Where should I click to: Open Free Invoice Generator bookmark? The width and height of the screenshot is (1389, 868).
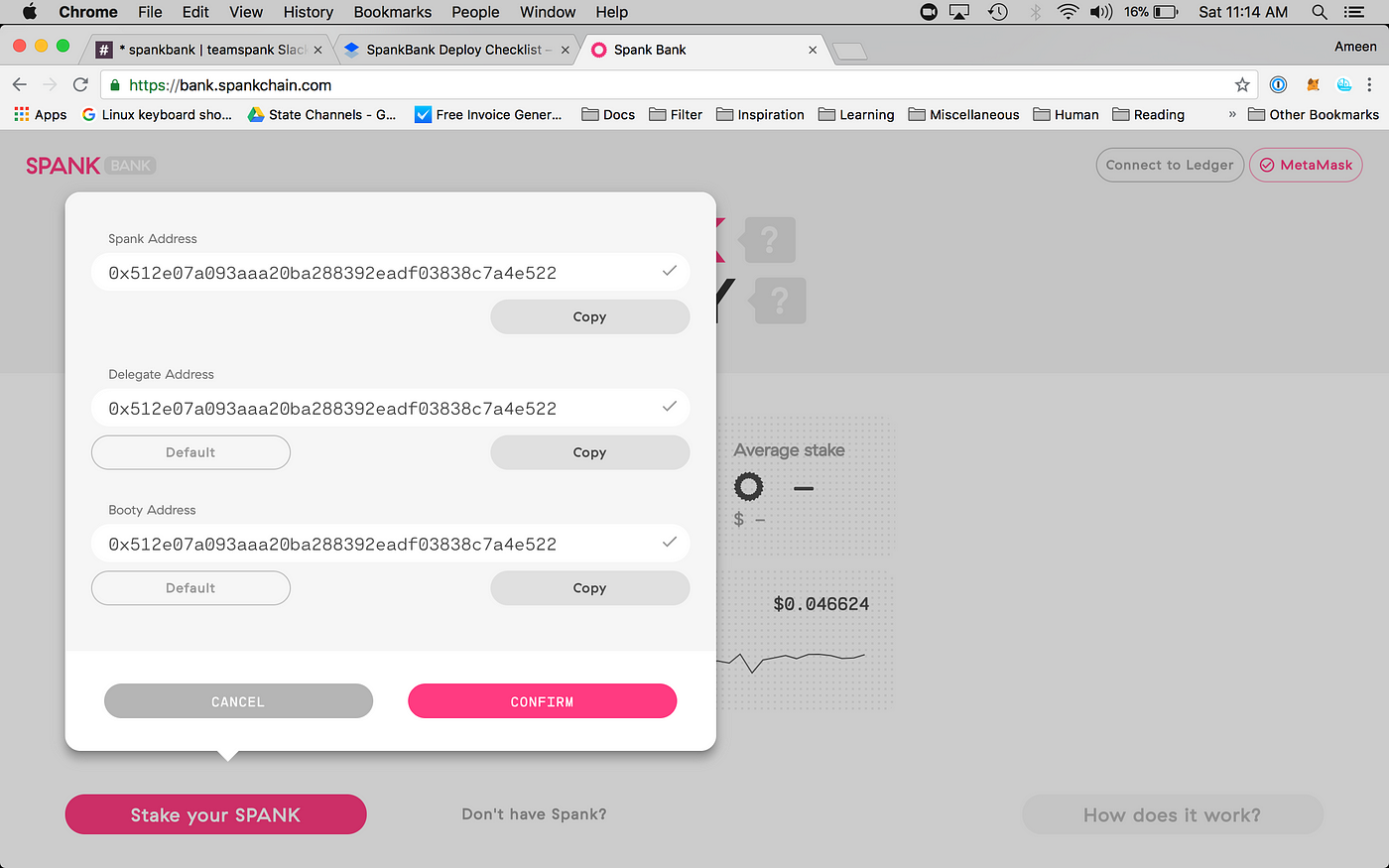point(488,114)
